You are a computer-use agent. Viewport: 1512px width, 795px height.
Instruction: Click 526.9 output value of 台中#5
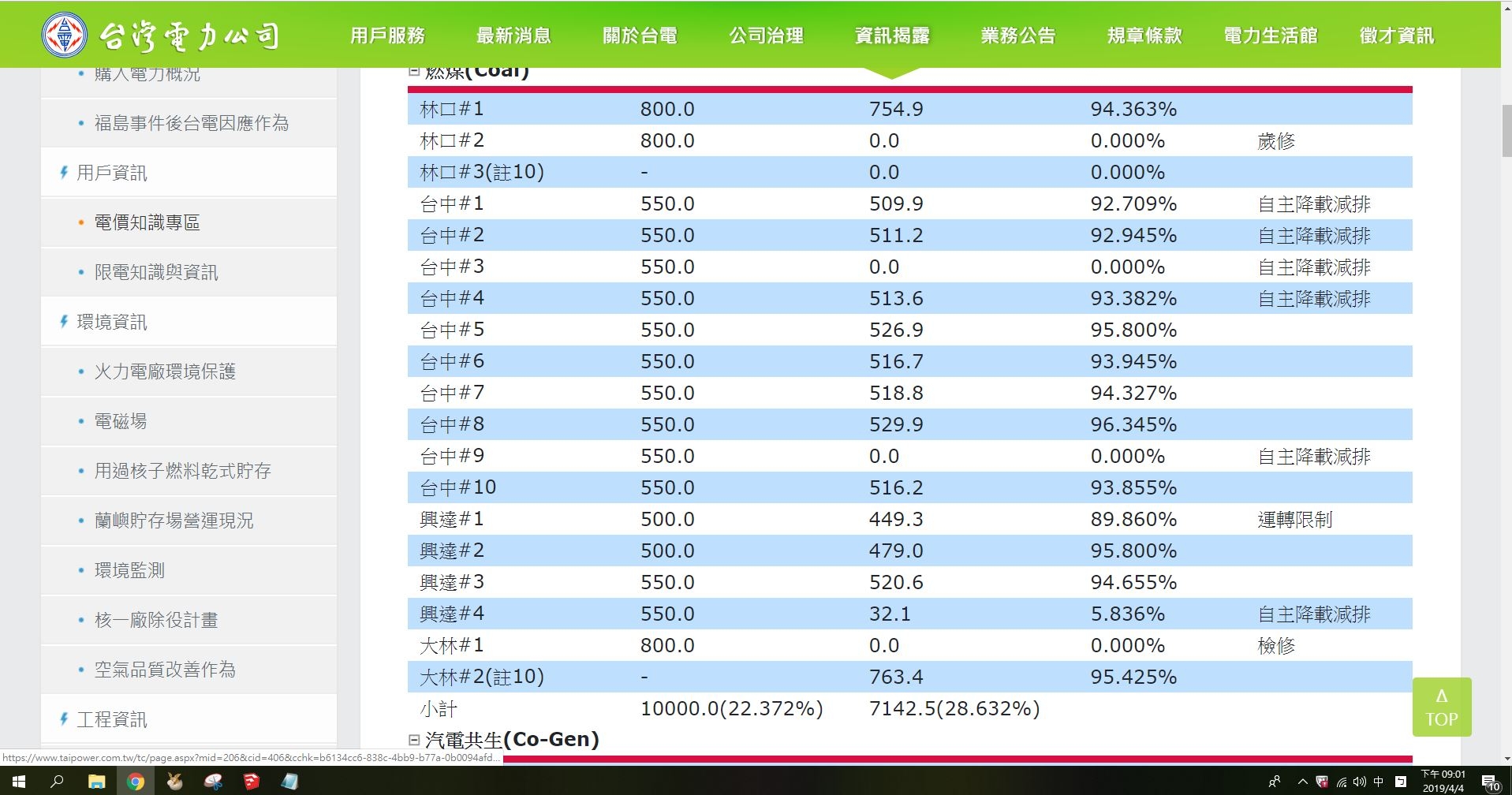(x=896, y=330)
